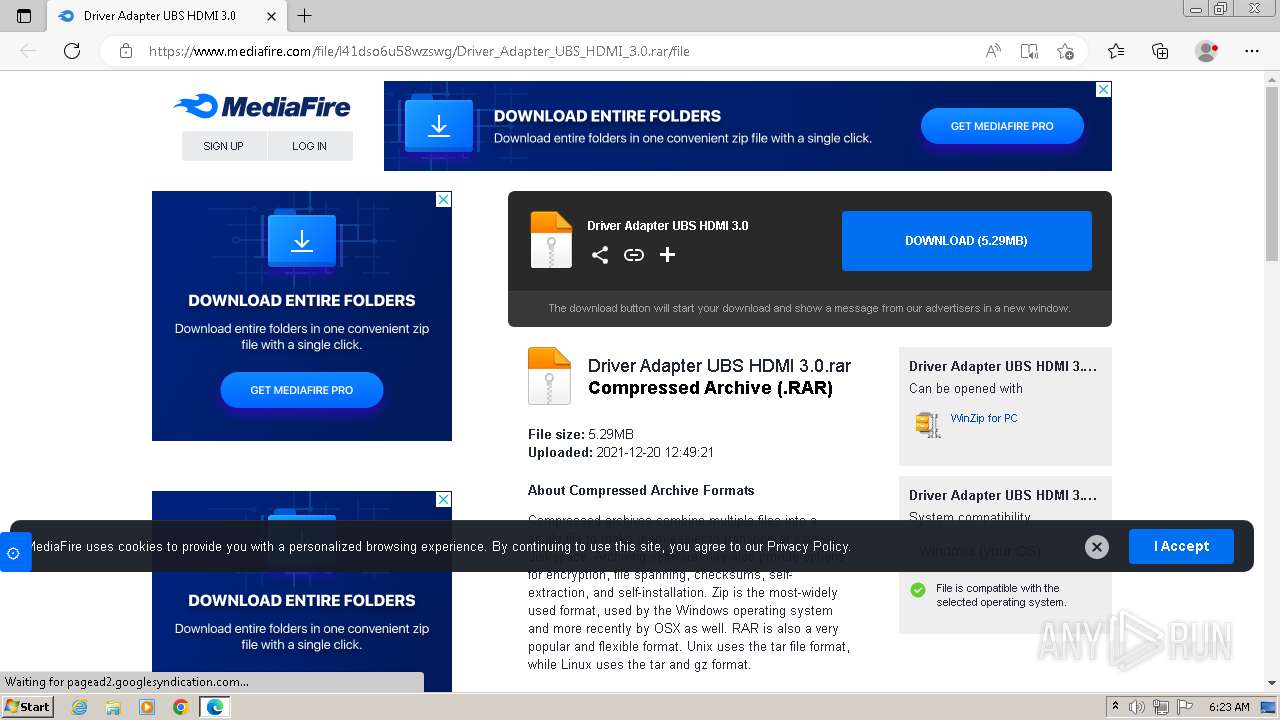Image resolution: width=1280 pixels, height=720 pixels.
Task: Click the volume tray icon
Action: tap(1136, 707)
